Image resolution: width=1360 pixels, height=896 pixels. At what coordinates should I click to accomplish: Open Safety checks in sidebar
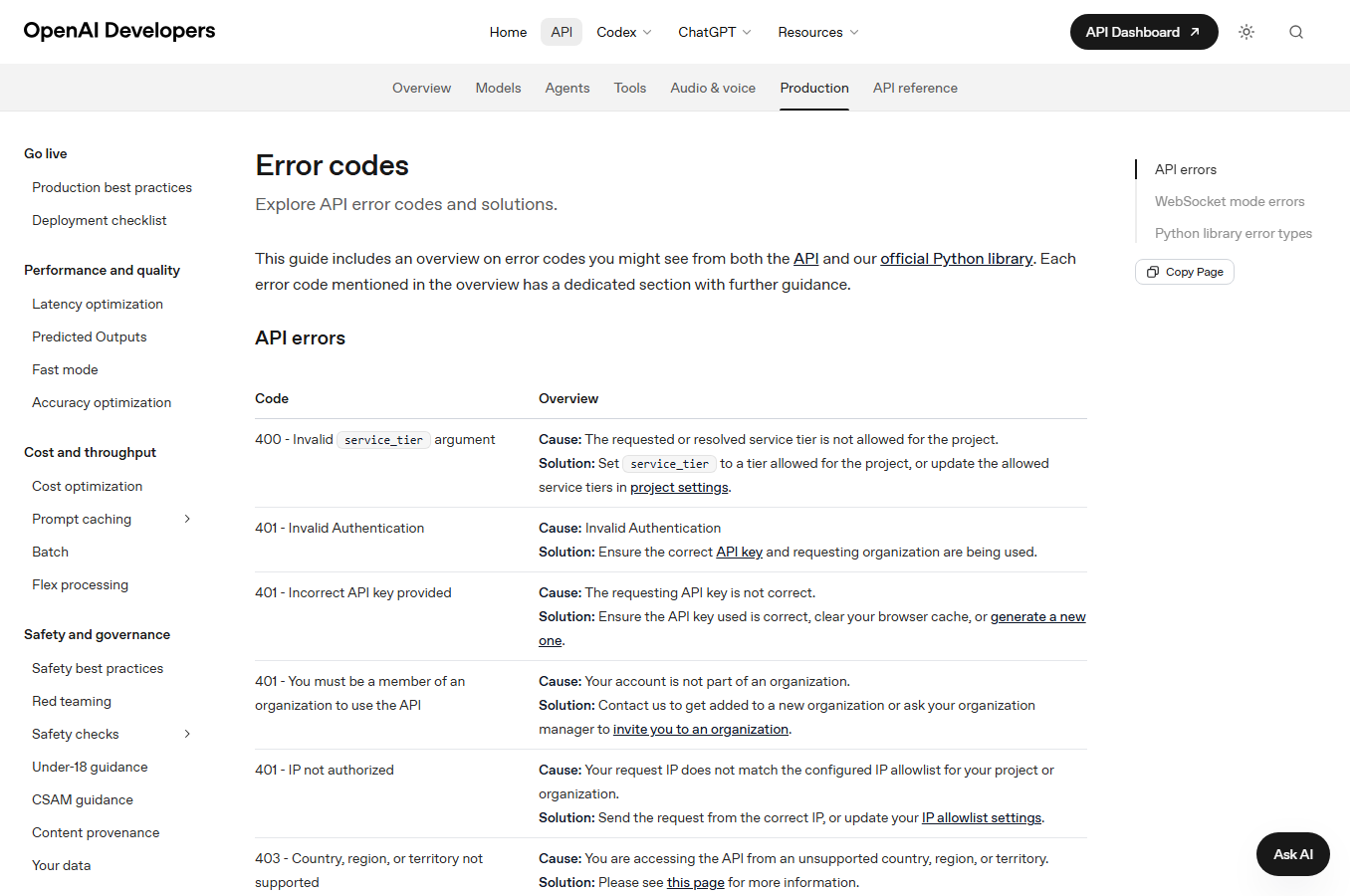pyautogui.click(x=76, y=734)
